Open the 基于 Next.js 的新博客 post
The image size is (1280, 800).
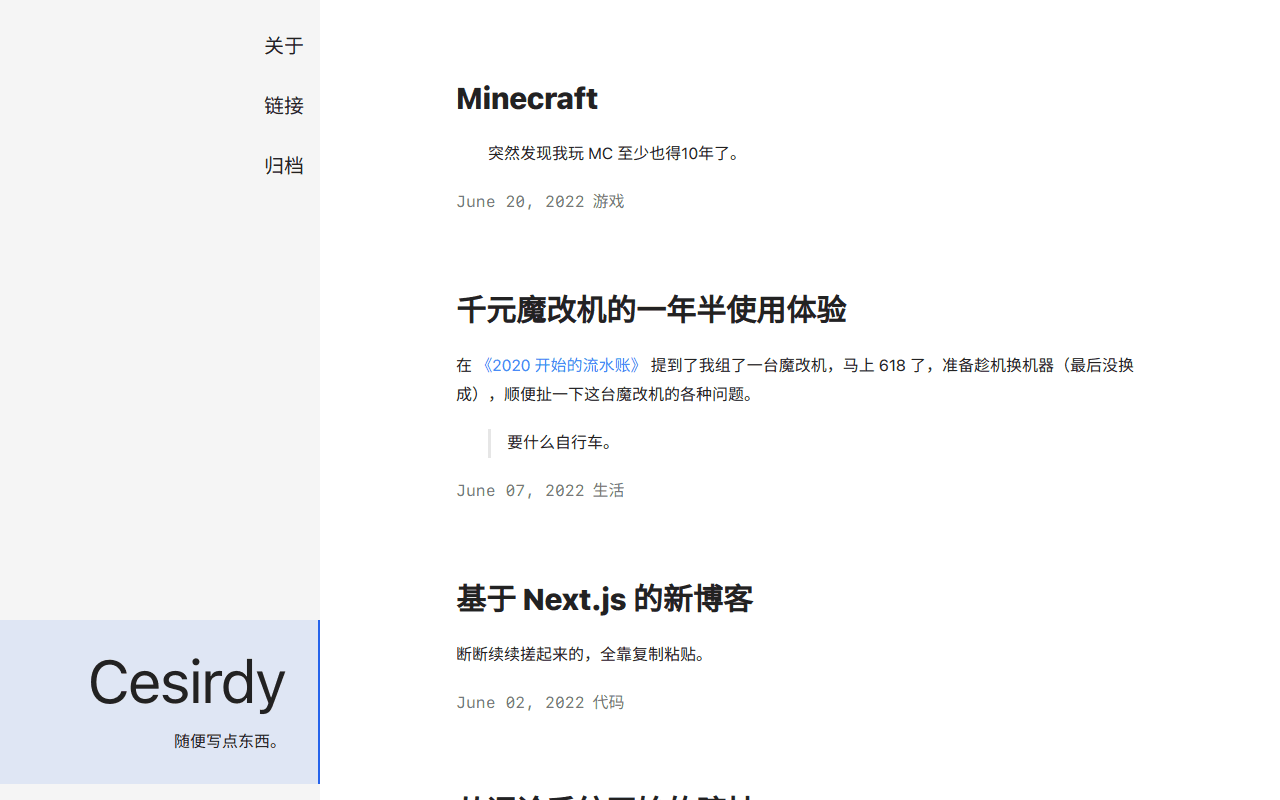click(604, 599)
